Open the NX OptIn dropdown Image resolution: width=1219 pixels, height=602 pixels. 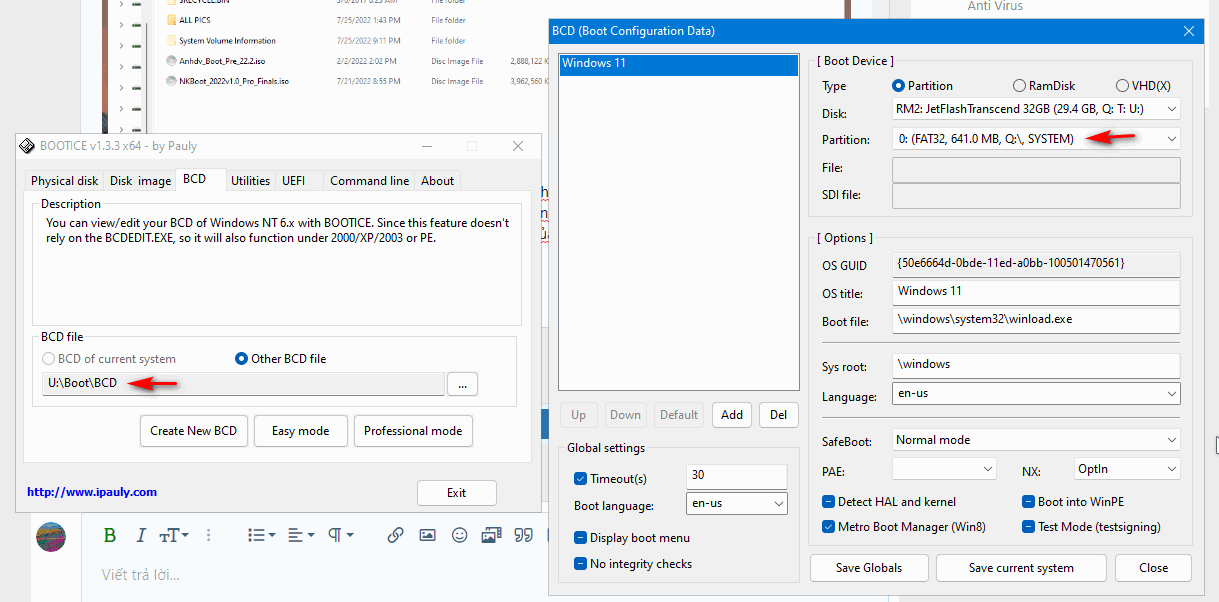(1125, 469)
